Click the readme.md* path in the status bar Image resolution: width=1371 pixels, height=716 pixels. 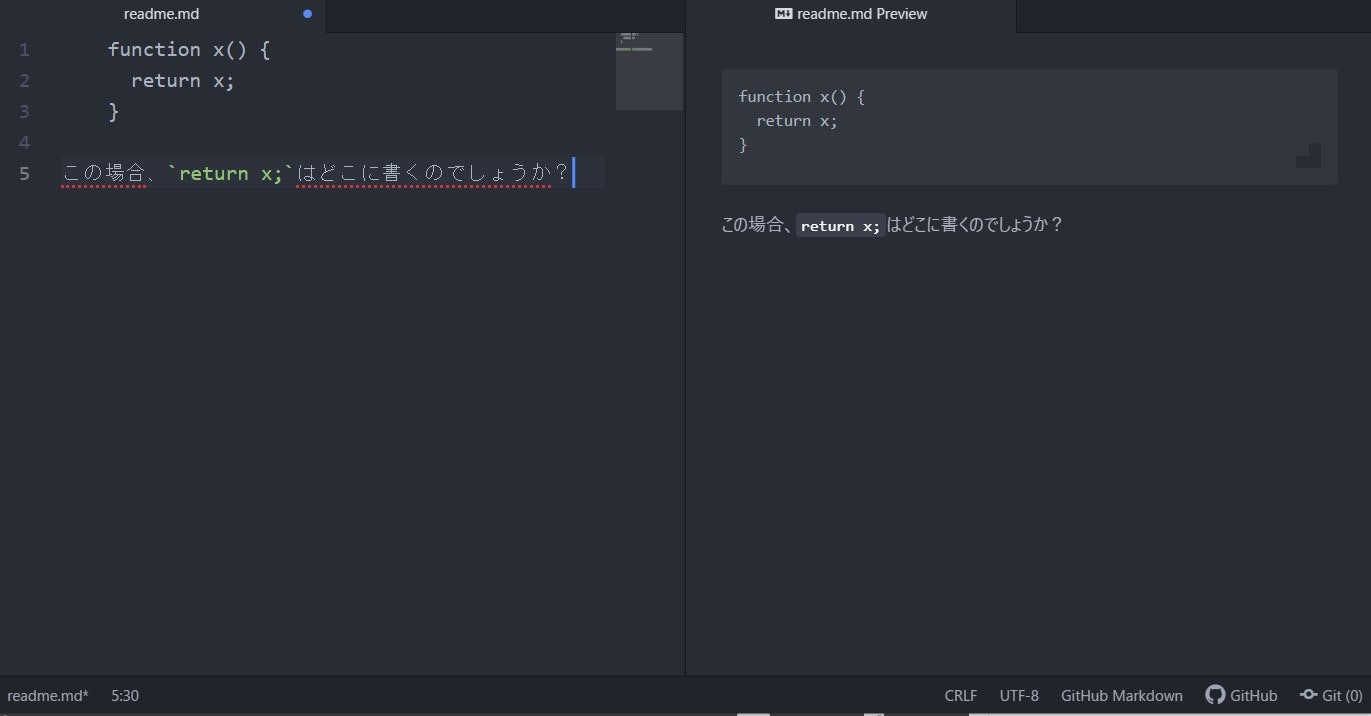[47, 695]
